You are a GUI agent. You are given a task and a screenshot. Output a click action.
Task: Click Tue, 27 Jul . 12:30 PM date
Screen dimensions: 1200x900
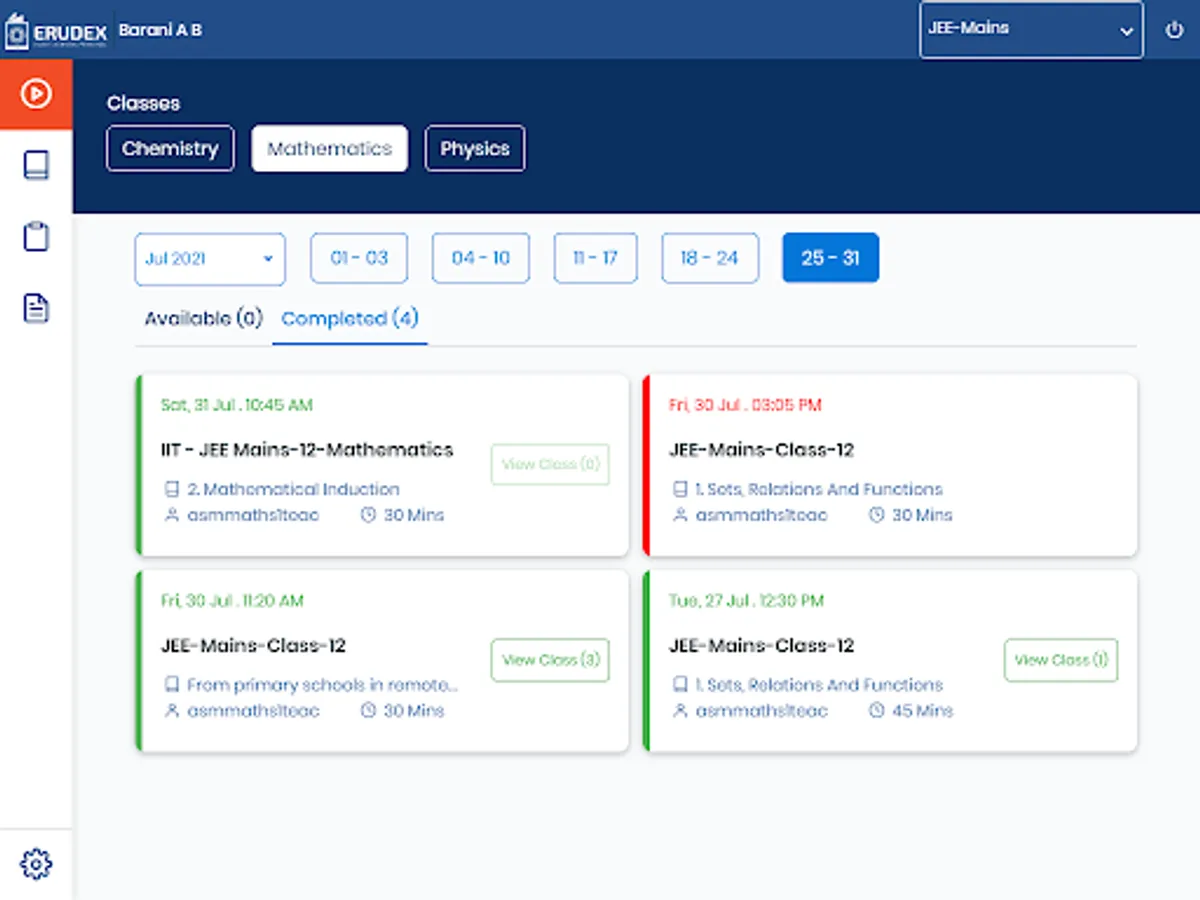(x=746, y=601)
